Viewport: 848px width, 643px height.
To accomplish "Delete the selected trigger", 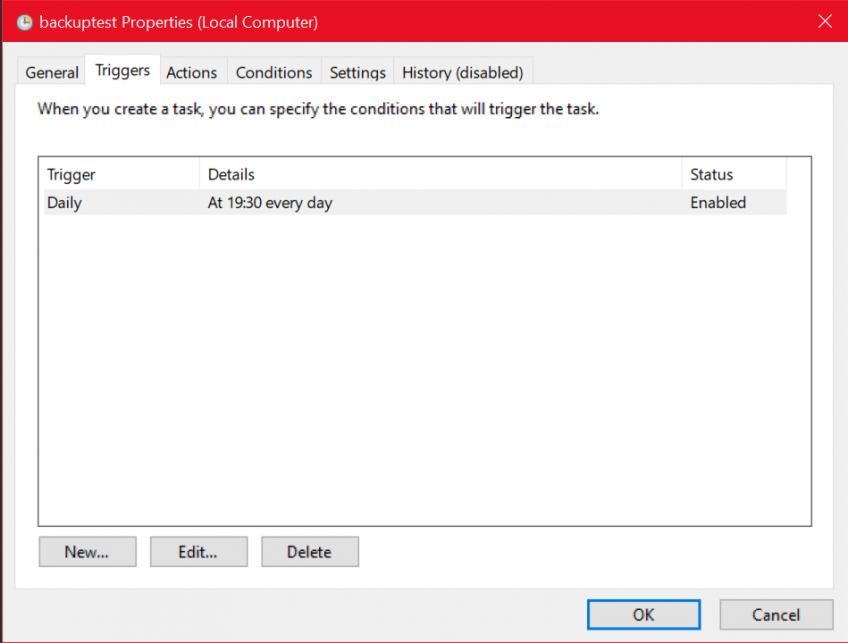I will pos(309,551).
